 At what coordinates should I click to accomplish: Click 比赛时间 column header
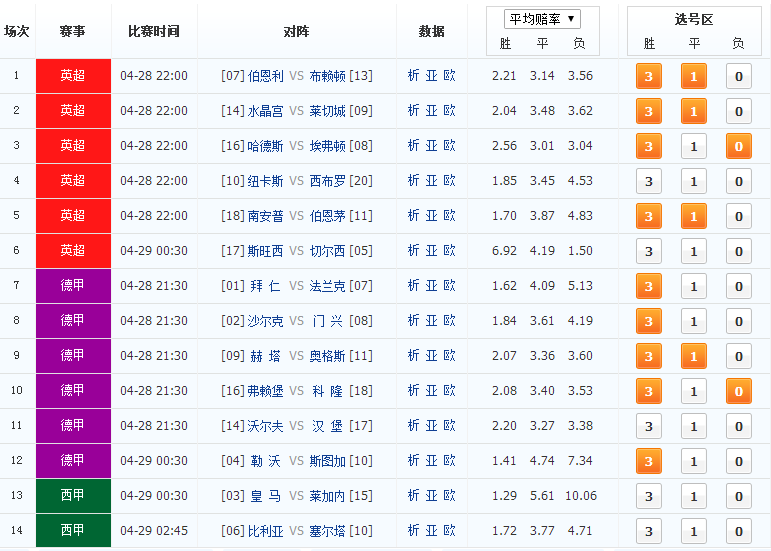coord(154,31)
